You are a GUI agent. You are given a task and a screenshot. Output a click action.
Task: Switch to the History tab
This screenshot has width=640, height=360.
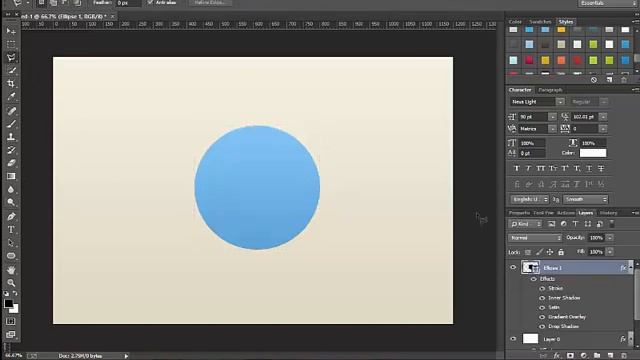pyautogui.click(x=608, y=213)
